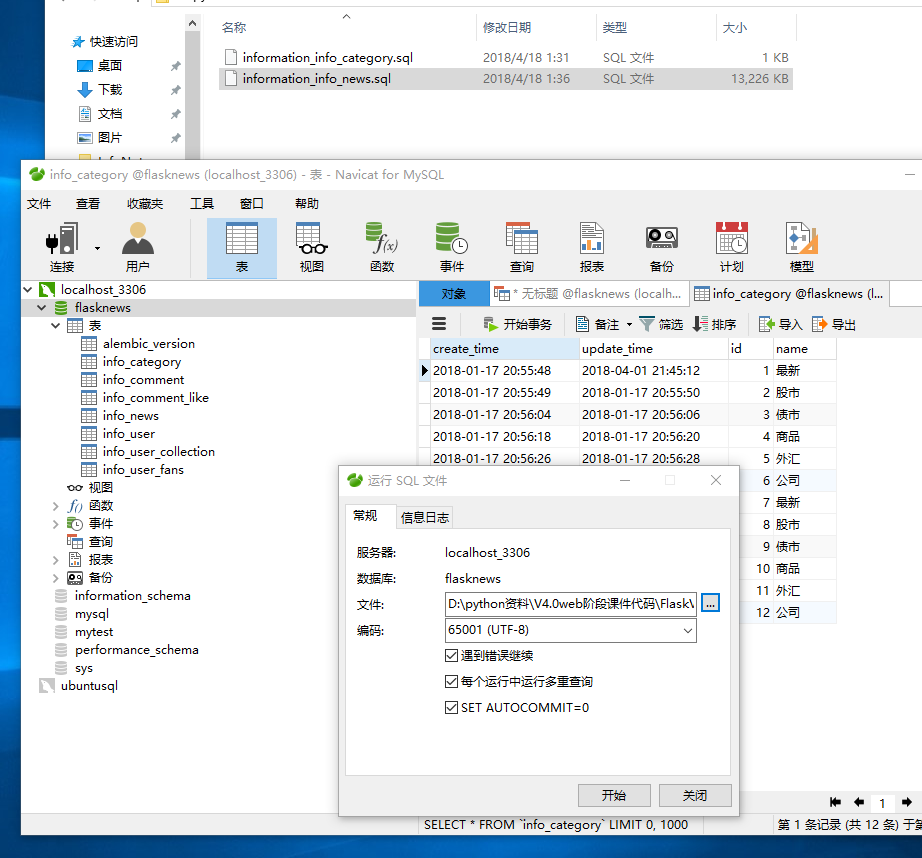Viewport: 922px width, 858px height.
Task: Uncheck 遇到错误继续 in the SQL dialog
Action: tap(450, 656)
